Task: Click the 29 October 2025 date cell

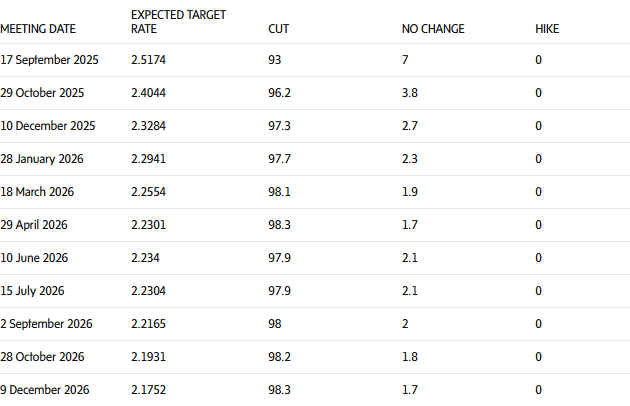Action: tap(42, 93)
